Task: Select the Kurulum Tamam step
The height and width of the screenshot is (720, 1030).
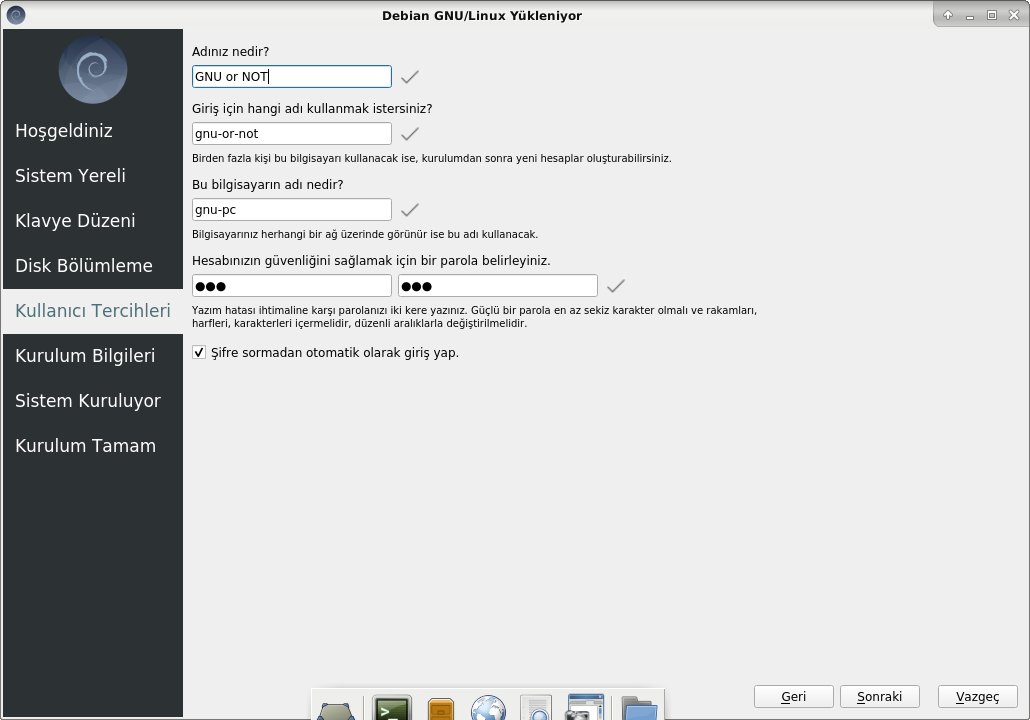Action: (x=85, y=445)
